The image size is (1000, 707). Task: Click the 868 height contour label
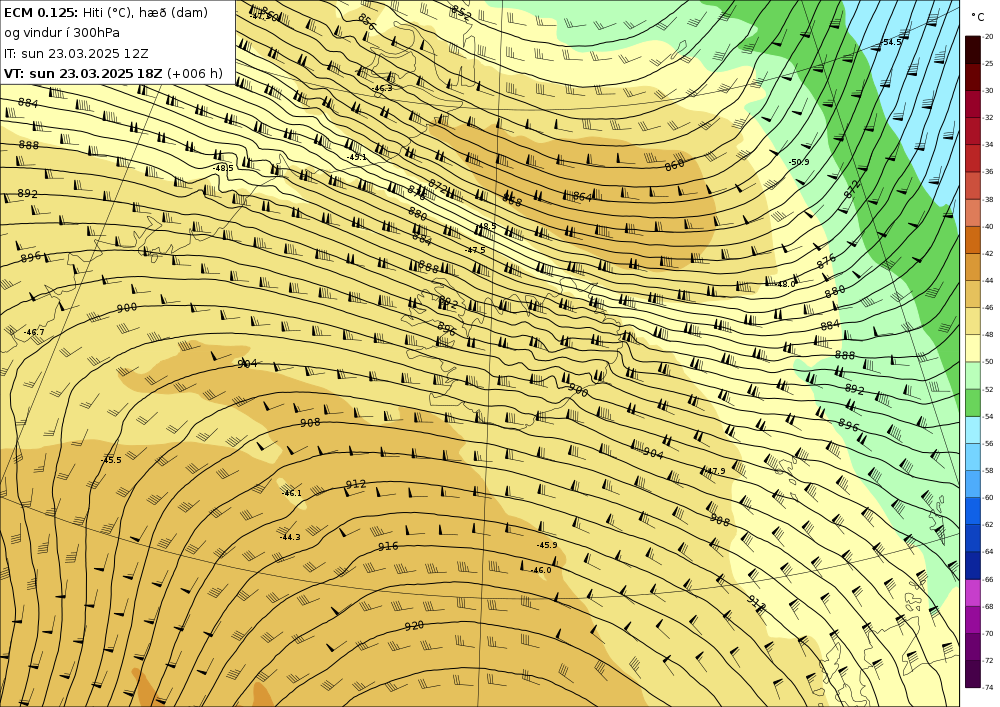pyautogui.click(x=512, y=200)
